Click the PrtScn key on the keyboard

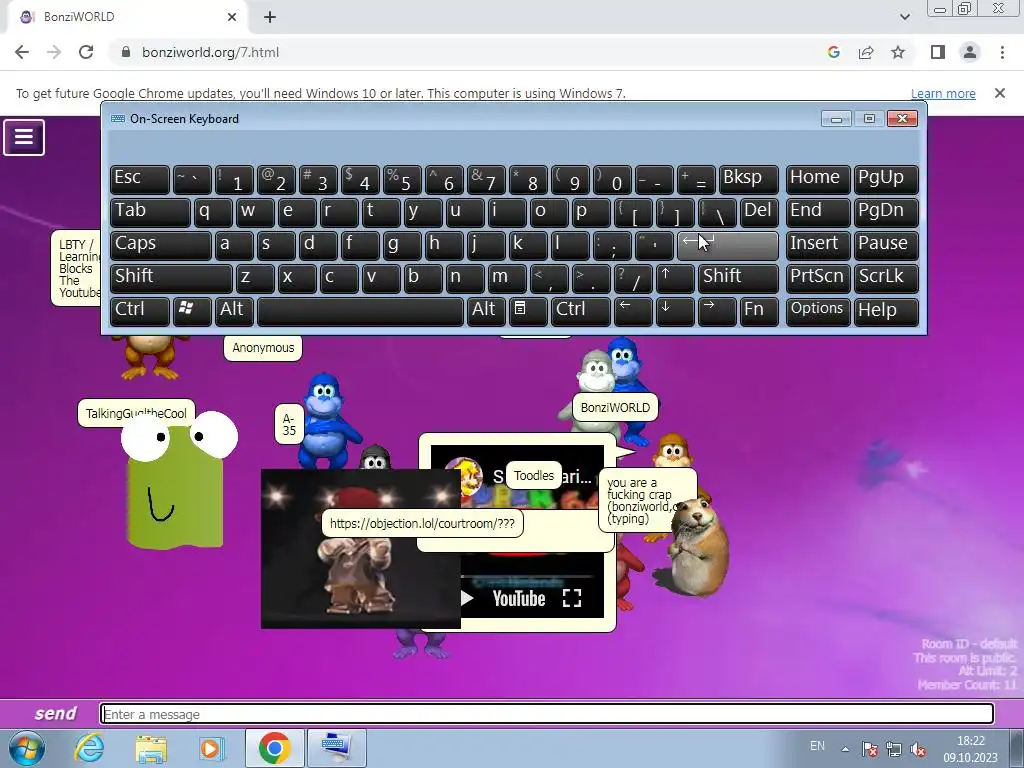pyautogui.click(x=818, y=278)
